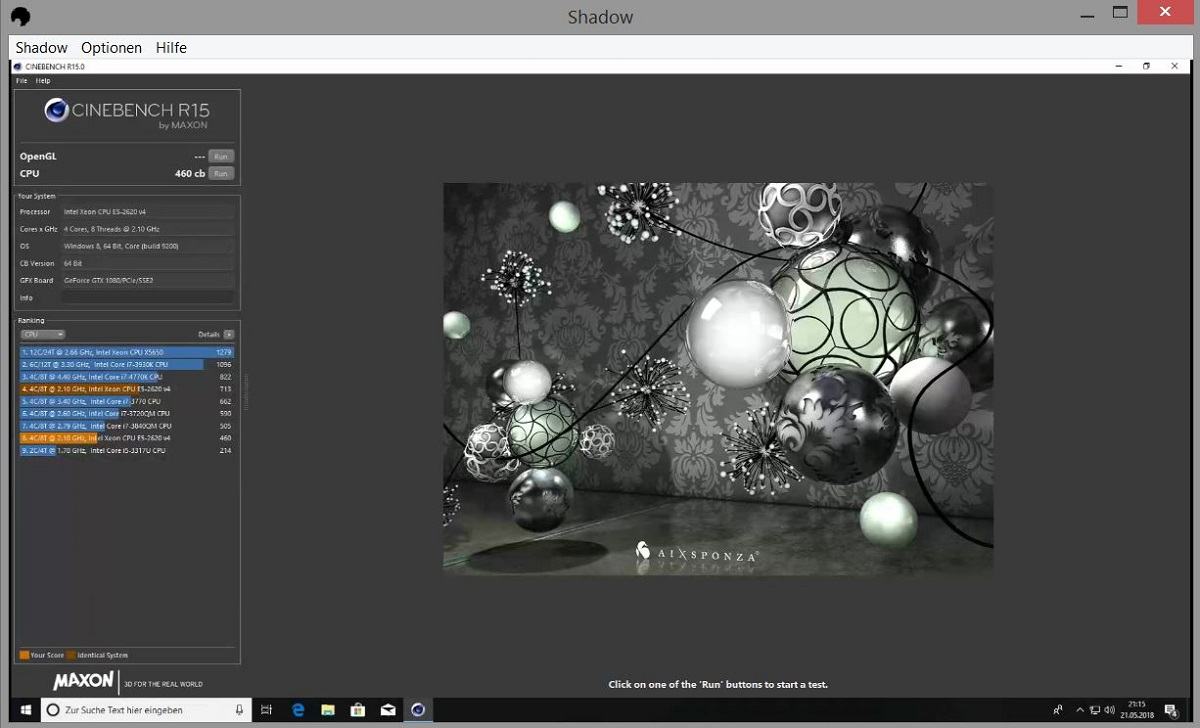Open People icon in system tray
Image resolution: width=1200 pixels, height=728 pixels.
pos(1058,710)
